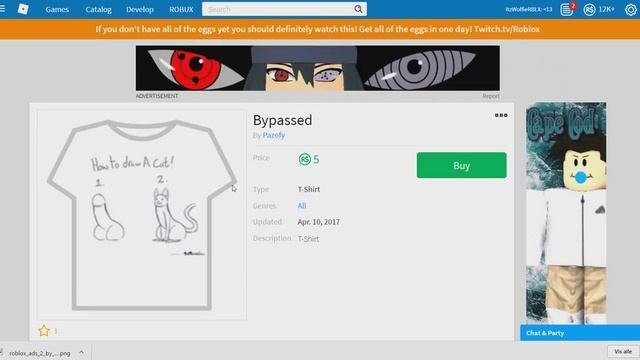This screenshot has width=640, height=360.
Task: Open the Develop page
Action: (140, 9)
